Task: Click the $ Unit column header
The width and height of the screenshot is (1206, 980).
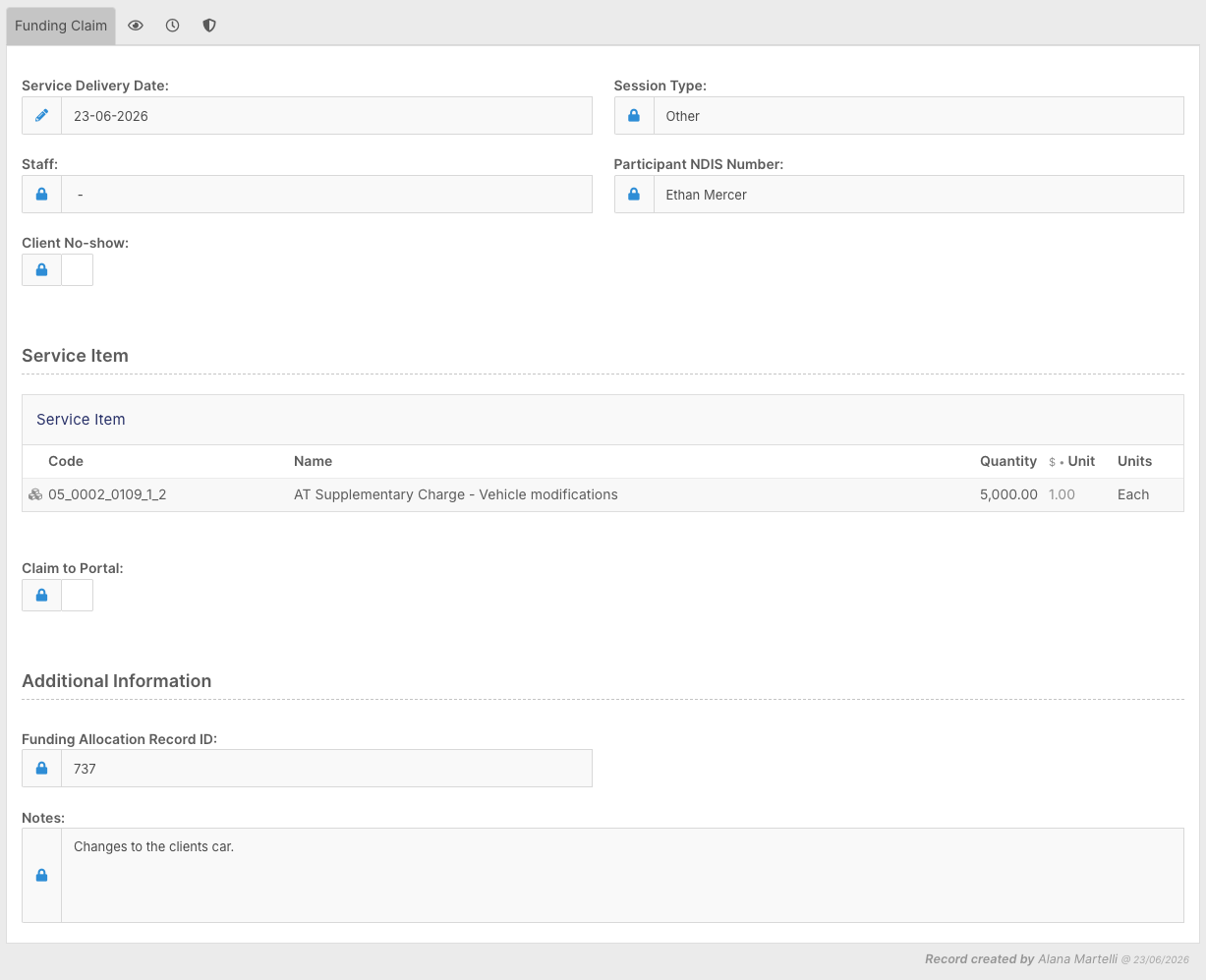Action: [x=1071, y=461]
